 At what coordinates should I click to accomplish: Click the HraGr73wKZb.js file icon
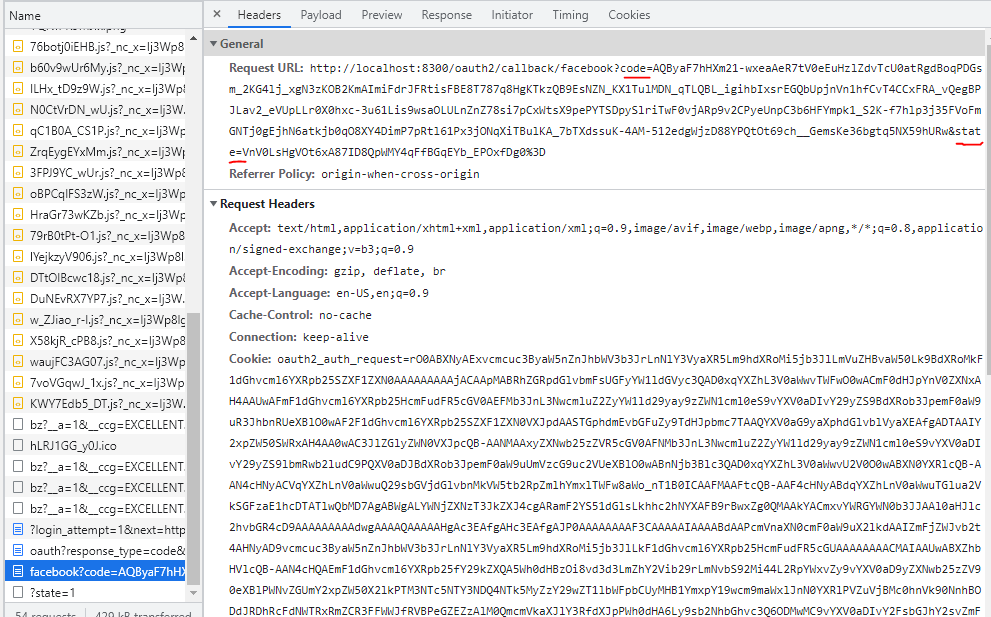coord(18,214)
